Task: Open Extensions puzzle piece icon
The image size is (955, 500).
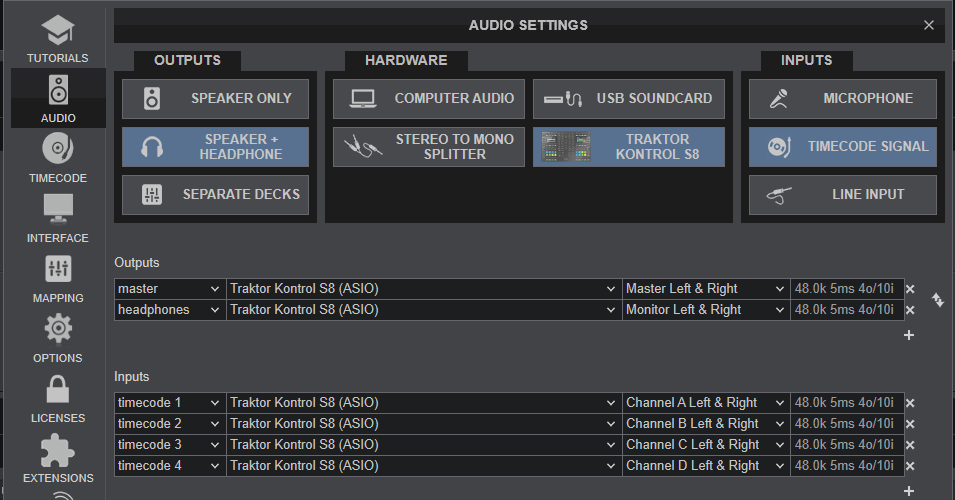Action: pyautogui.click(x=57, y=457)
